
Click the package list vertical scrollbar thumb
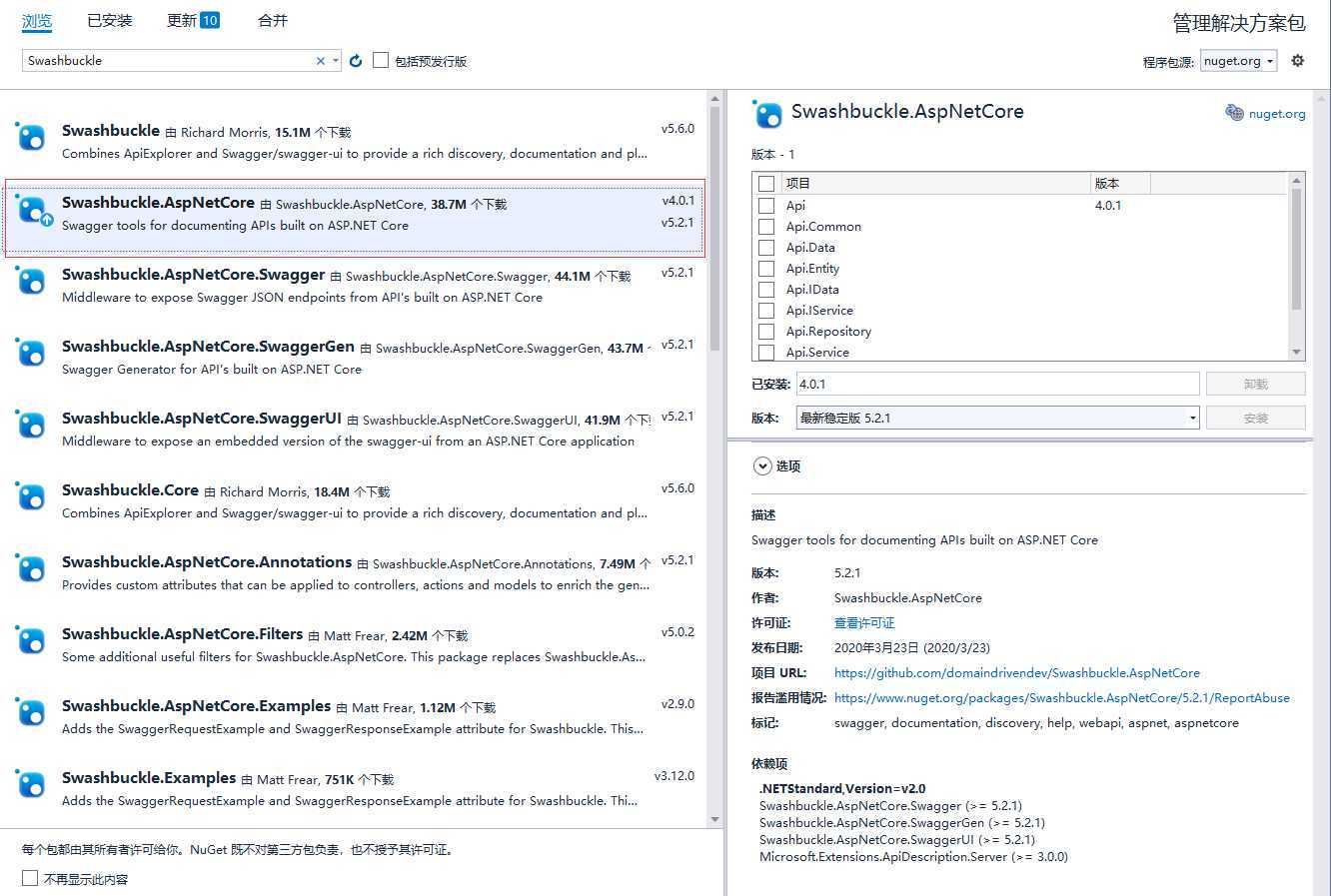tap(715, 229)
